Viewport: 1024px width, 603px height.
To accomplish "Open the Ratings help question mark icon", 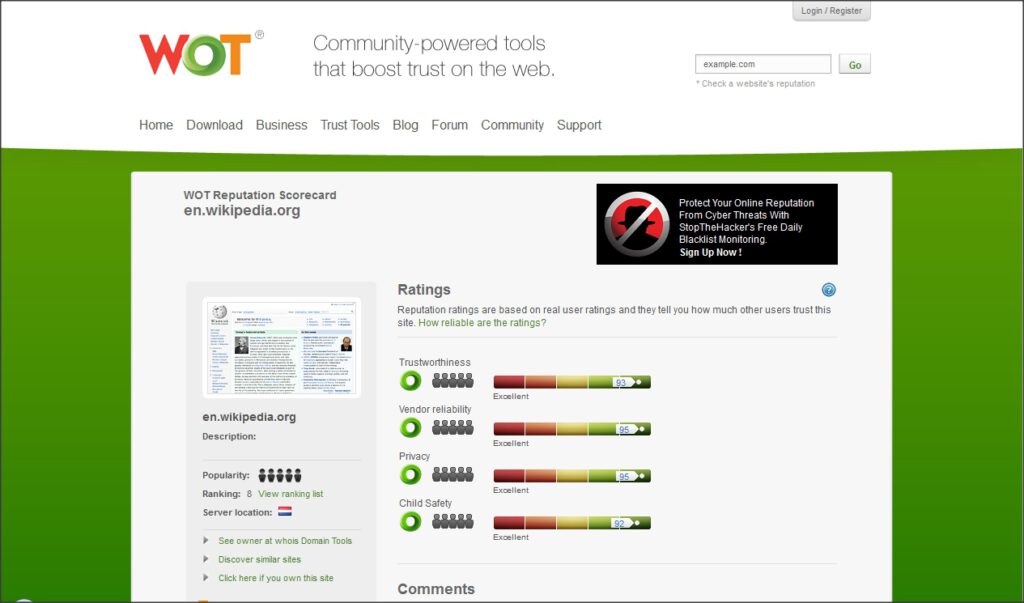I will (x=828, y=289).
